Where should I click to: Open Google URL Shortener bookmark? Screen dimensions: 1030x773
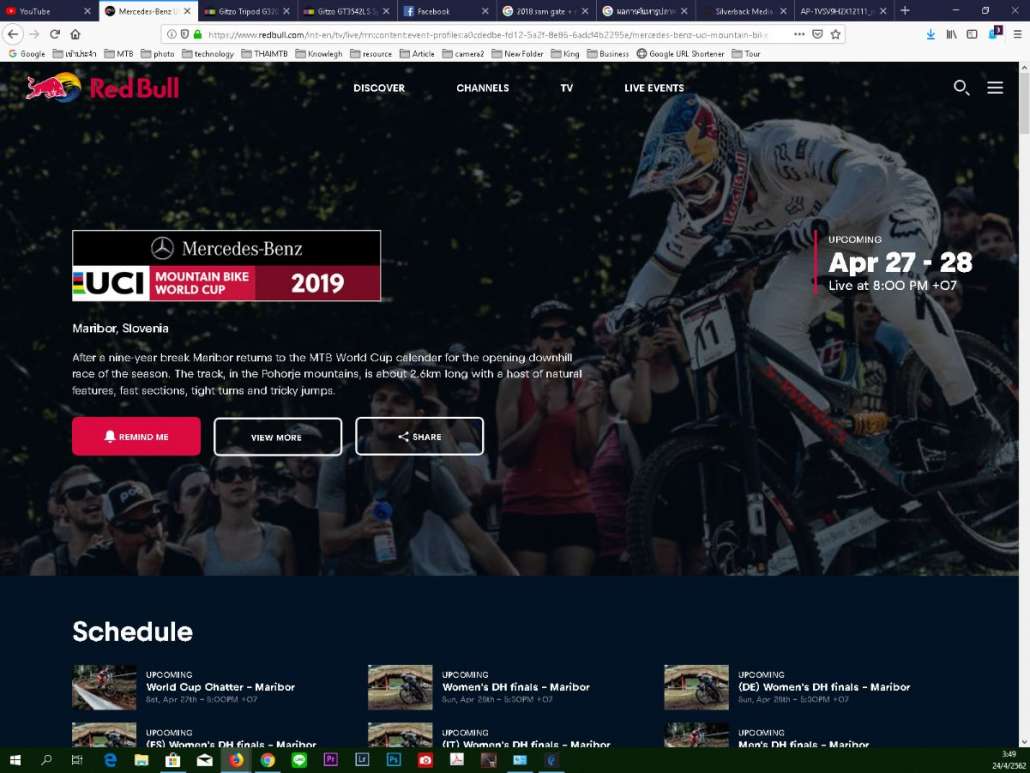(x=680, y=54)
